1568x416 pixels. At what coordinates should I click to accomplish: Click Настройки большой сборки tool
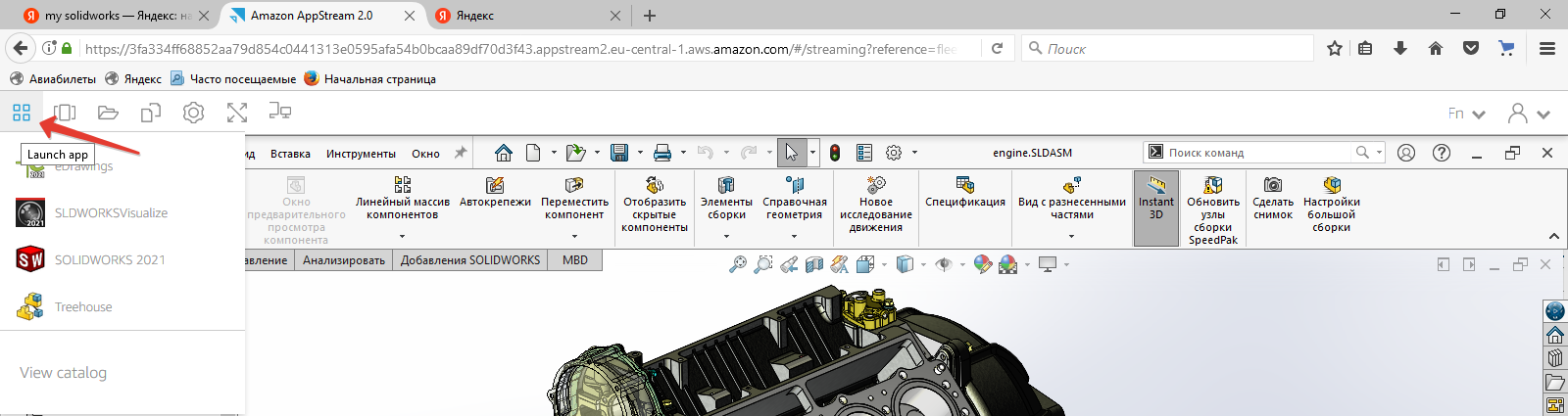[x=1332, y=205]
